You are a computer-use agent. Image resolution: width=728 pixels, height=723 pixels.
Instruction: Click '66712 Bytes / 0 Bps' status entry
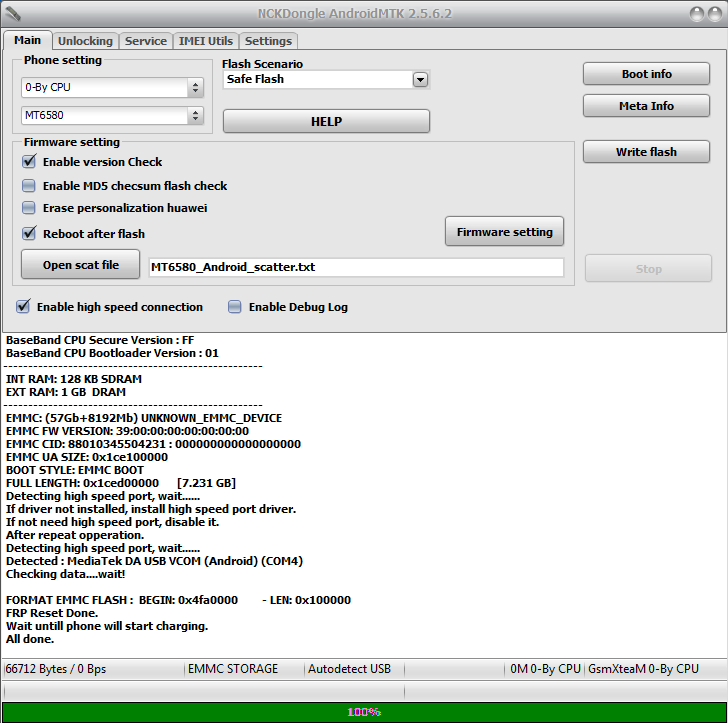pyautogui.click(x=56, y=669)
